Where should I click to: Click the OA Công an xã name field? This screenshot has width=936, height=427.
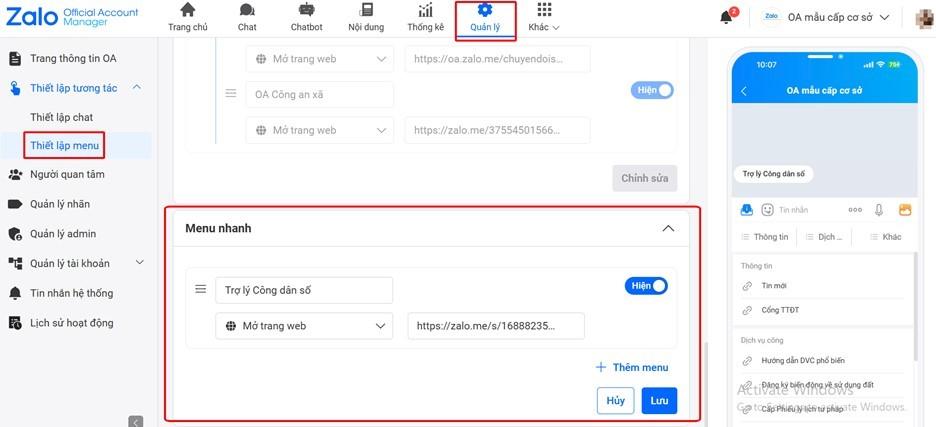point(319,94)
